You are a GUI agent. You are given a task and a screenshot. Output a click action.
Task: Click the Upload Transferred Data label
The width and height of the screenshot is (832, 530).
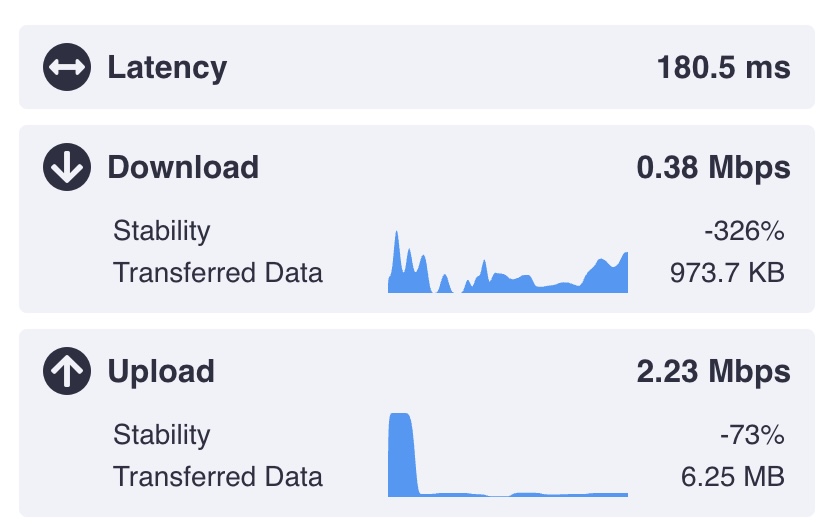point(218,476)
